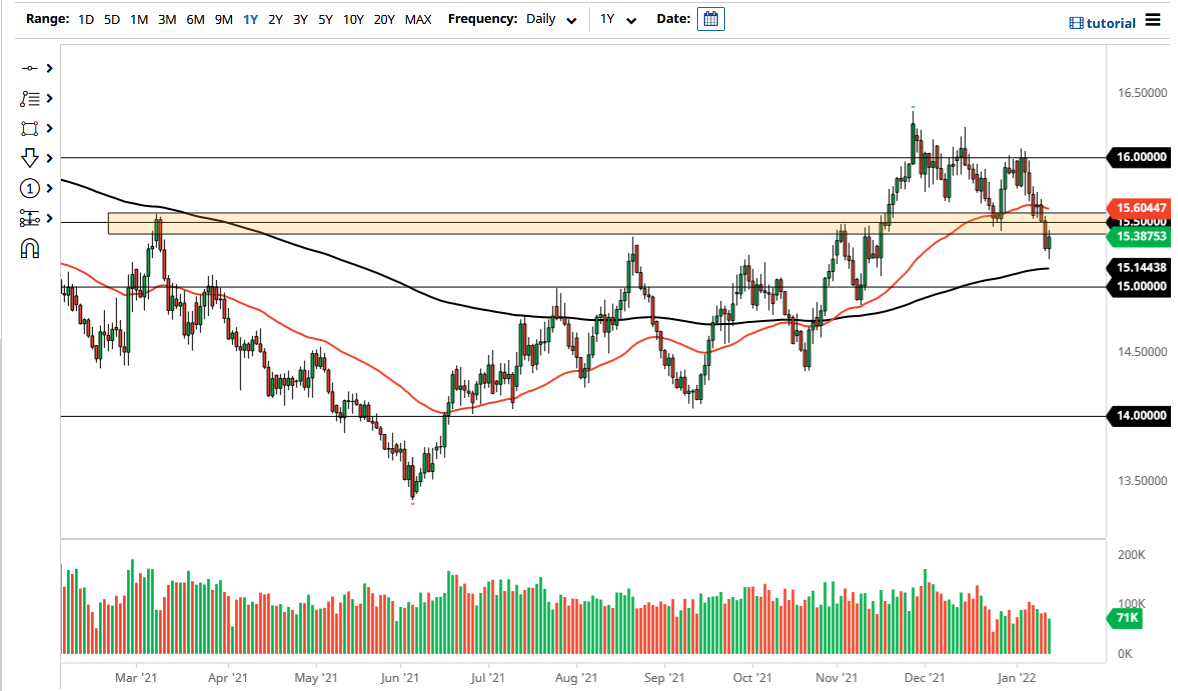This screenshot has height=691, width=1178.
Task: Click the green 15.38753 price label
Action: pyautogui.click(x=1140, y=238)
